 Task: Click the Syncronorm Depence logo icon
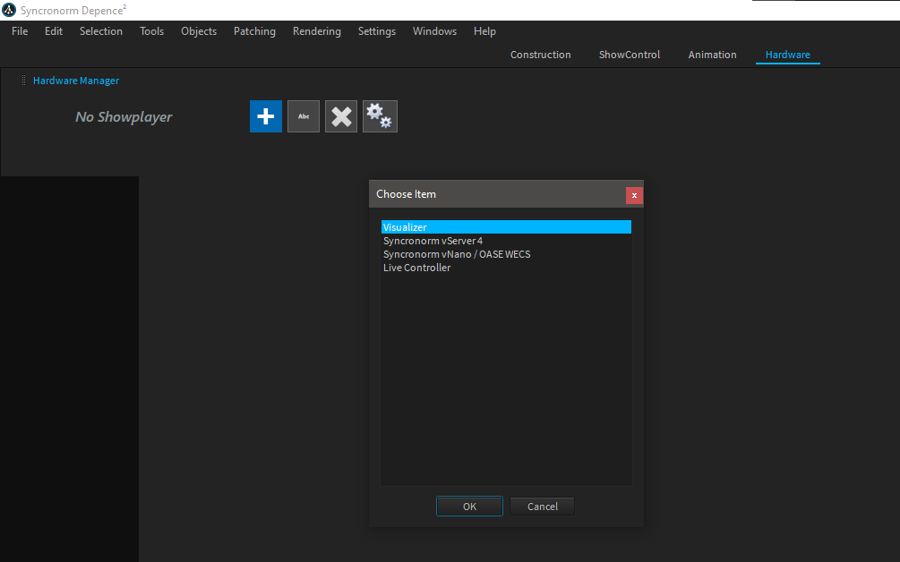[9, 10]
